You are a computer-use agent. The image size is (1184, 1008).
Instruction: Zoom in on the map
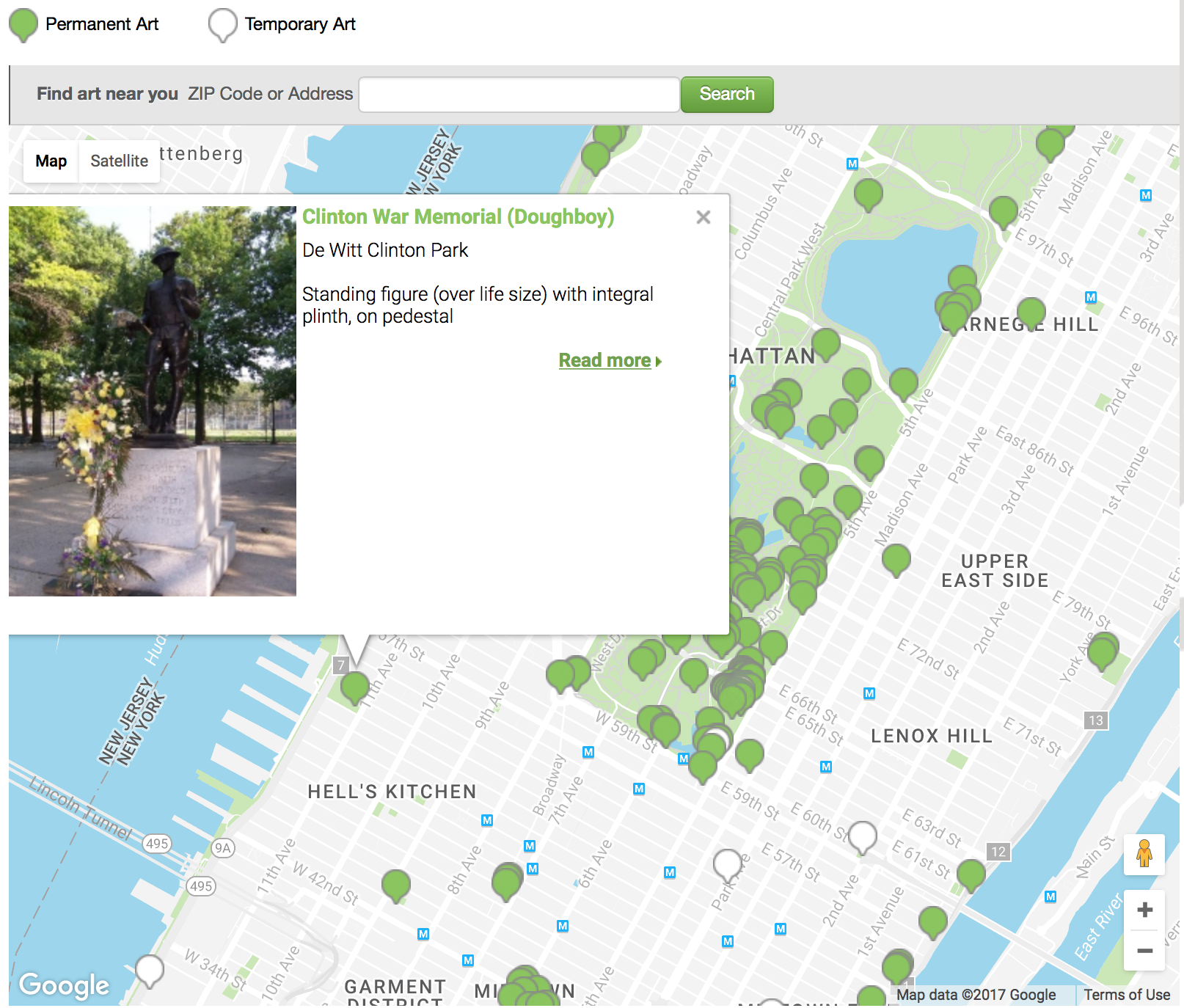pos(1144,910)
